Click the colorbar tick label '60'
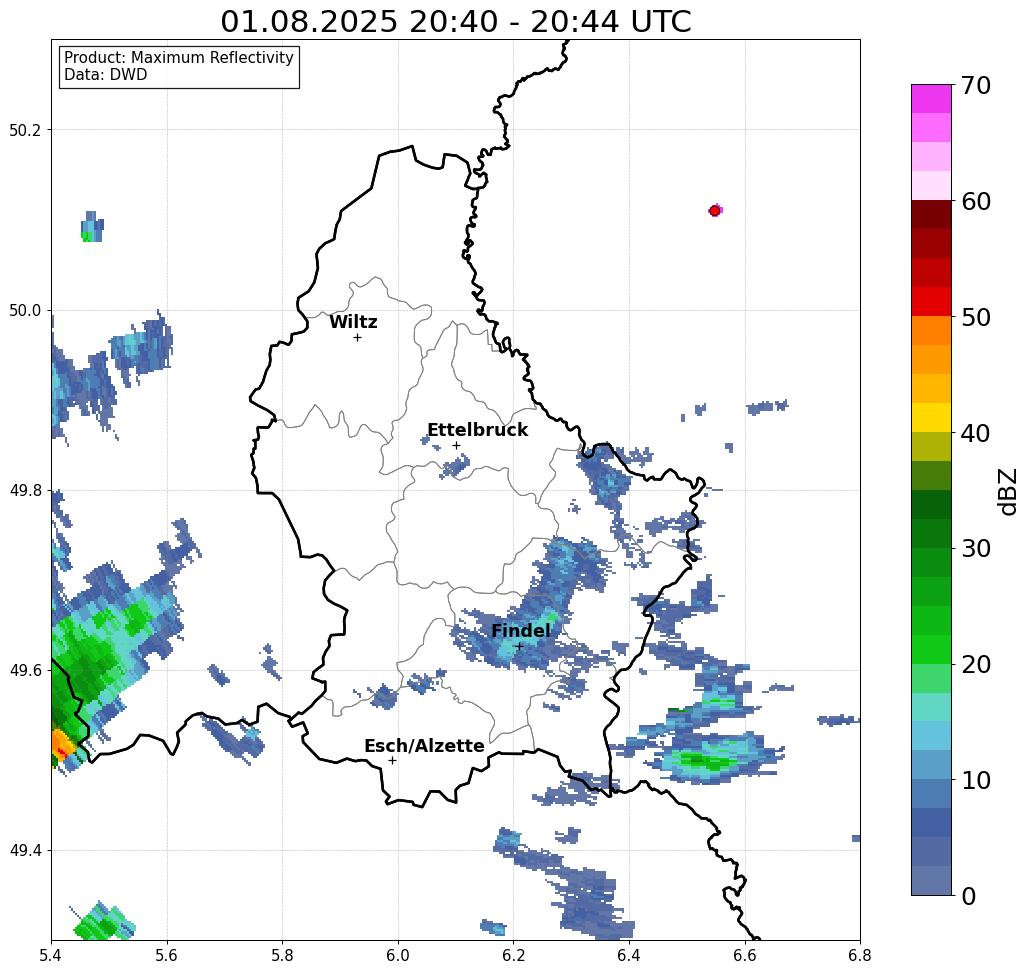Image resolution: width=1029 pixels, height=973 pixels. [x=975, y=201]
